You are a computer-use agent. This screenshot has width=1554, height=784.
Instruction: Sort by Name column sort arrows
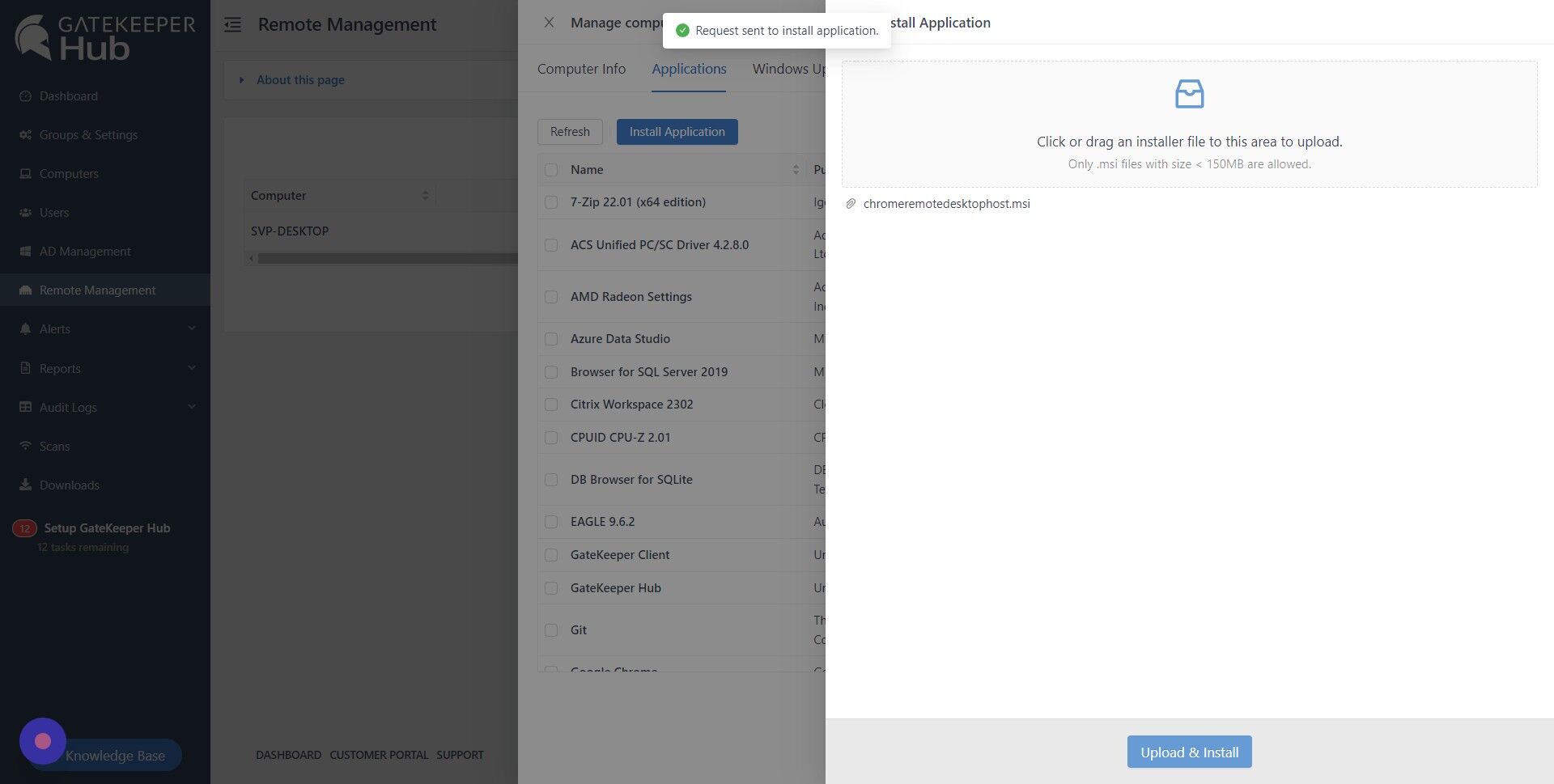tap(796, 170)
